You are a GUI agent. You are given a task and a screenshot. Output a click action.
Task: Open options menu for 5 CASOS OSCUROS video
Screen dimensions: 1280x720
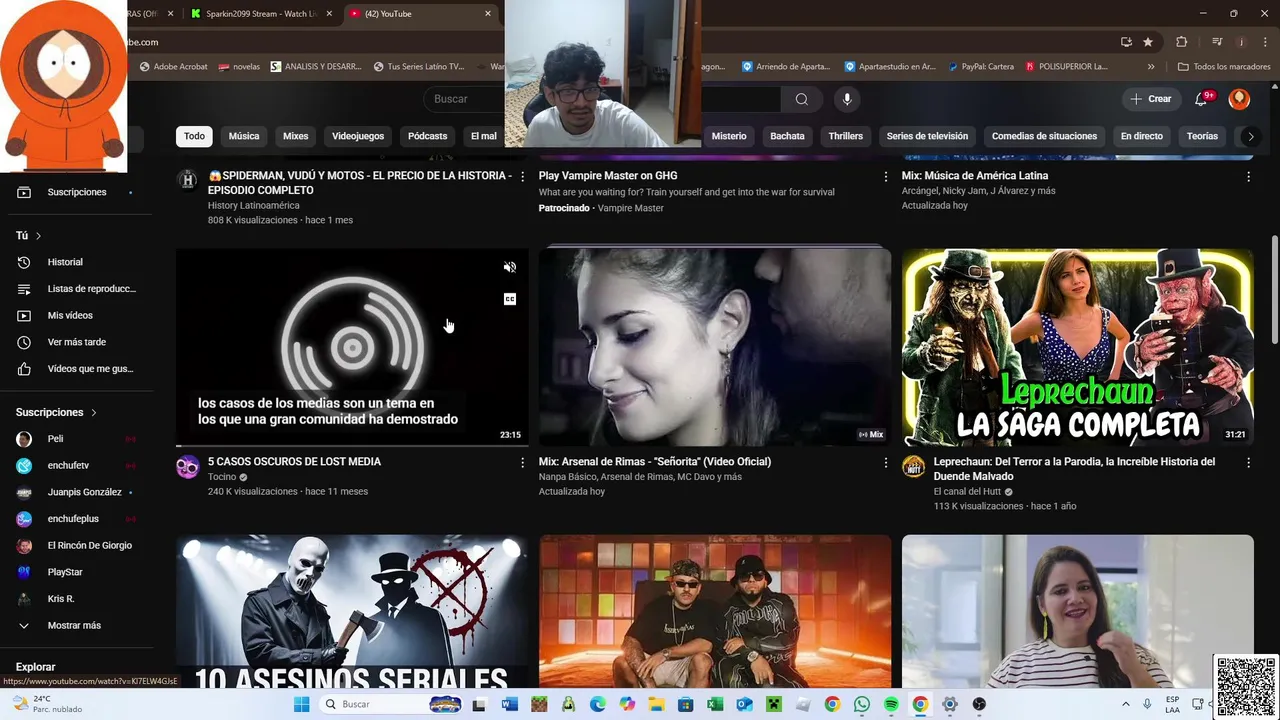click(522, 463)
